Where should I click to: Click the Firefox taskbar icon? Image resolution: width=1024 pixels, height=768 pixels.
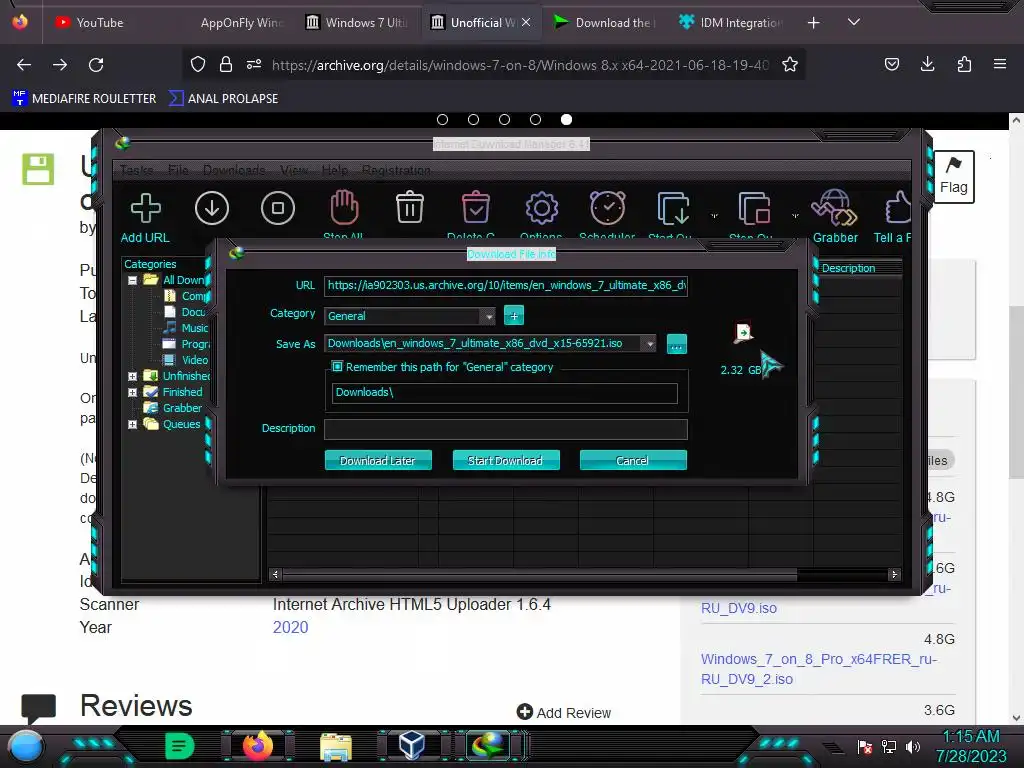(x=257, y=746)
